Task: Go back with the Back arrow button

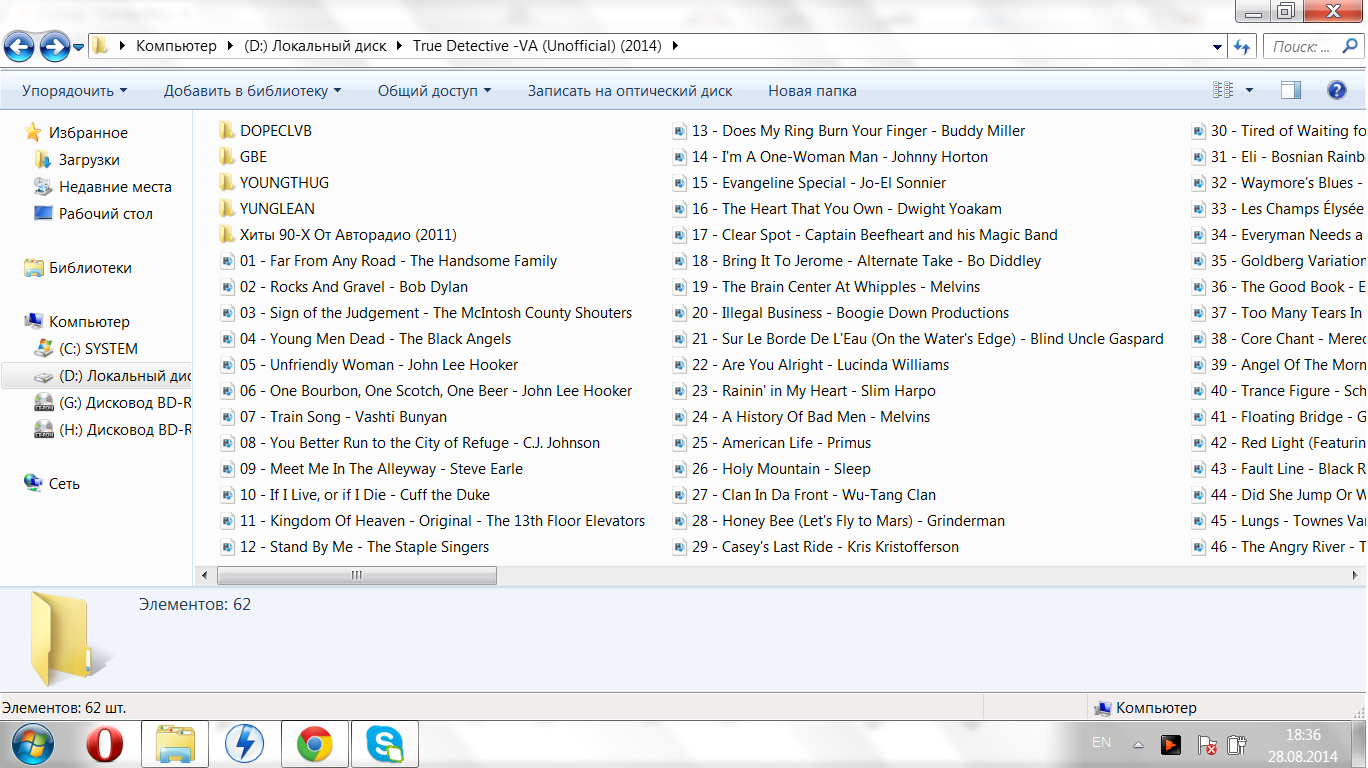Action: click(20, 46)
